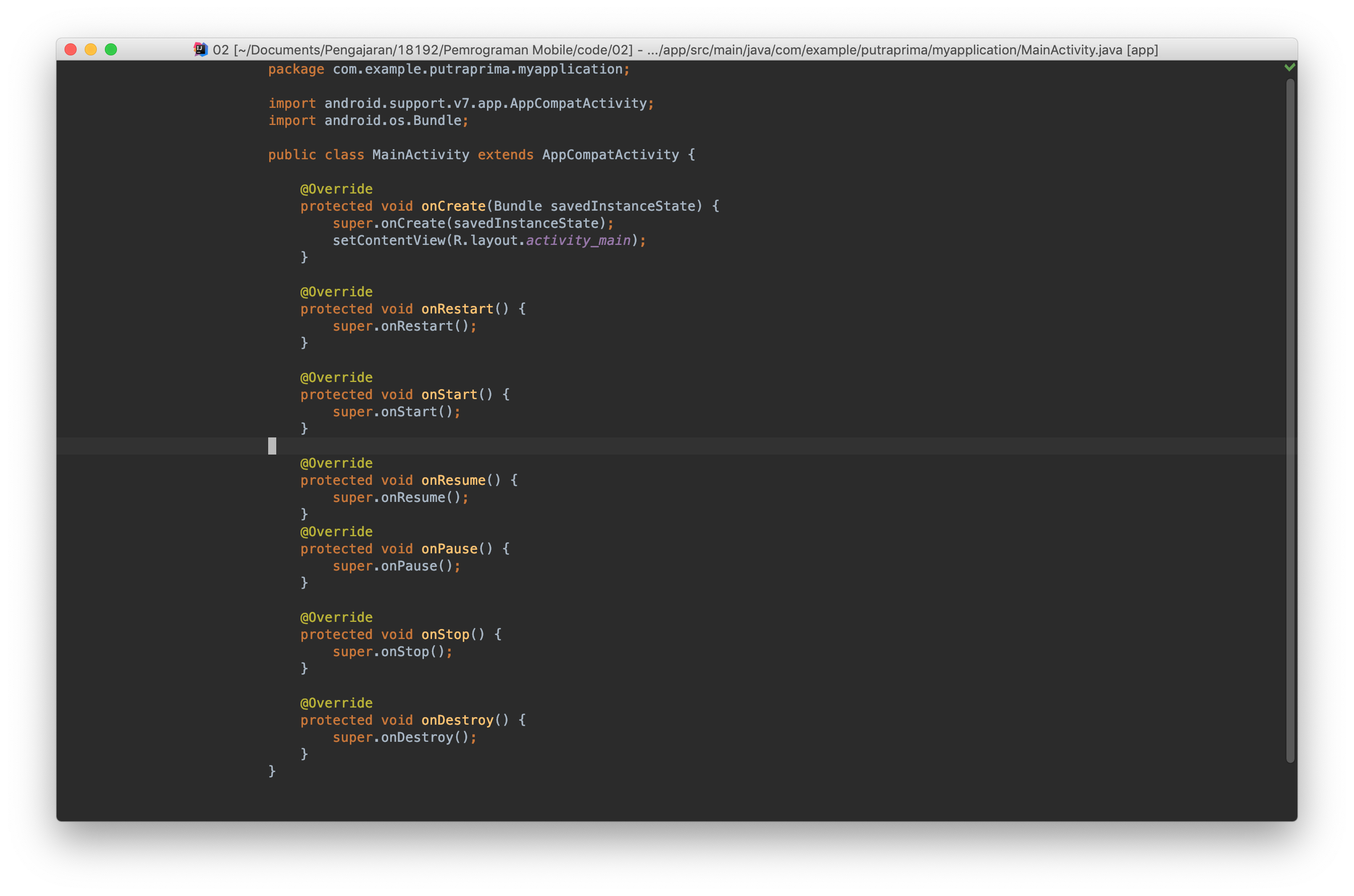Click the super.onStart() call
The width and height of the screenshot is (1354, 896).
point(397,412)
